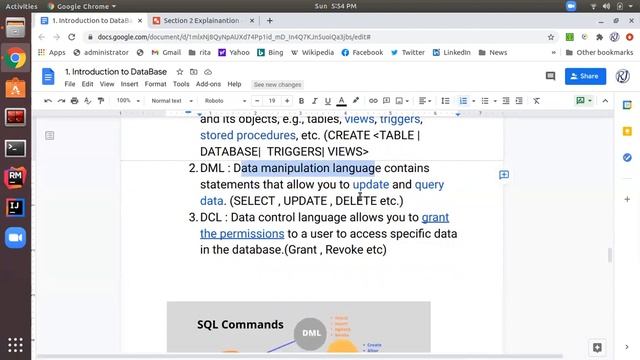Open the Format menu
The width and height of the screenshot is (640, 360).
(x=156, y=84)
